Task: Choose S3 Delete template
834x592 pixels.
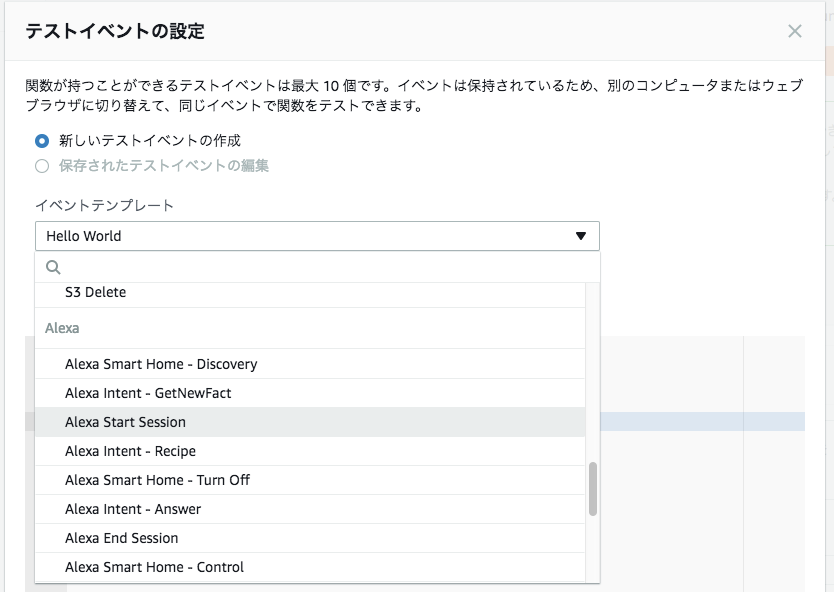Action: click(96, 293)
